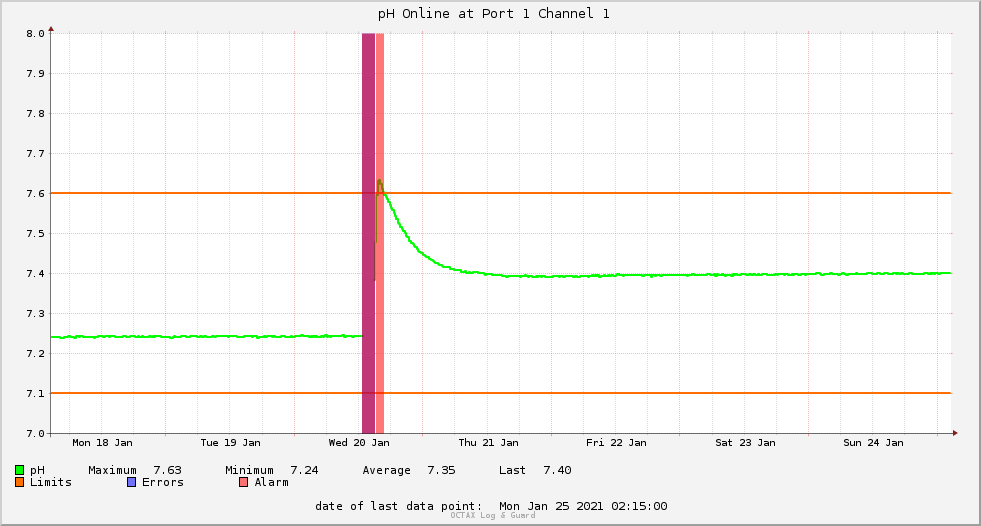Screen dimensions: 981x526
Task: Click the 7.9 y-axis label
Action: point(35,74)
